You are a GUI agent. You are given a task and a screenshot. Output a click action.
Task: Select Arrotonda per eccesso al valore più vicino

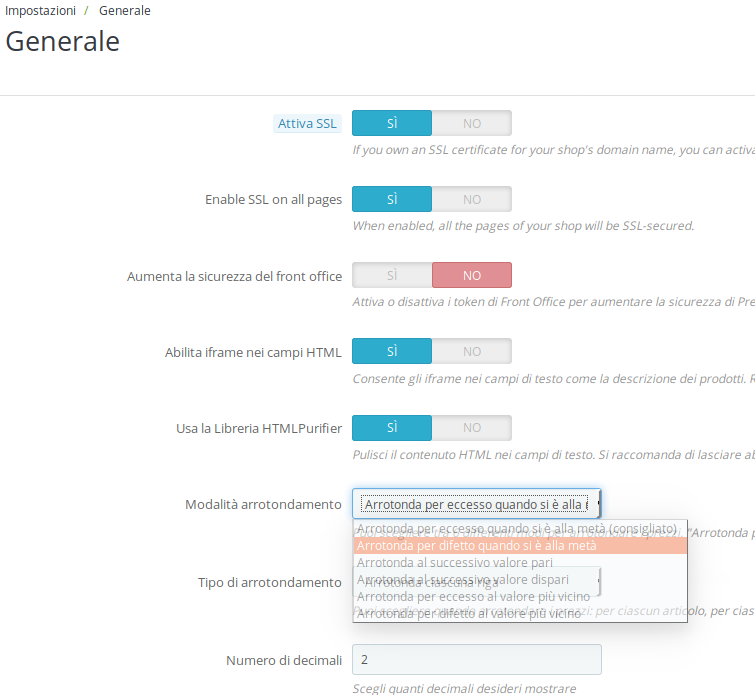520,597
